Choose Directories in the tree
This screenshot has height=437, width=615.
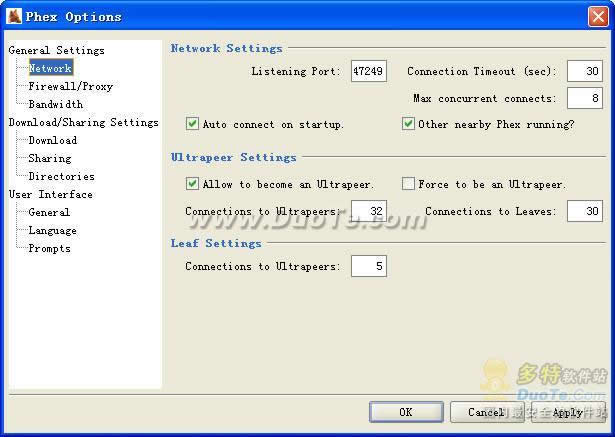tap(61, 176)
